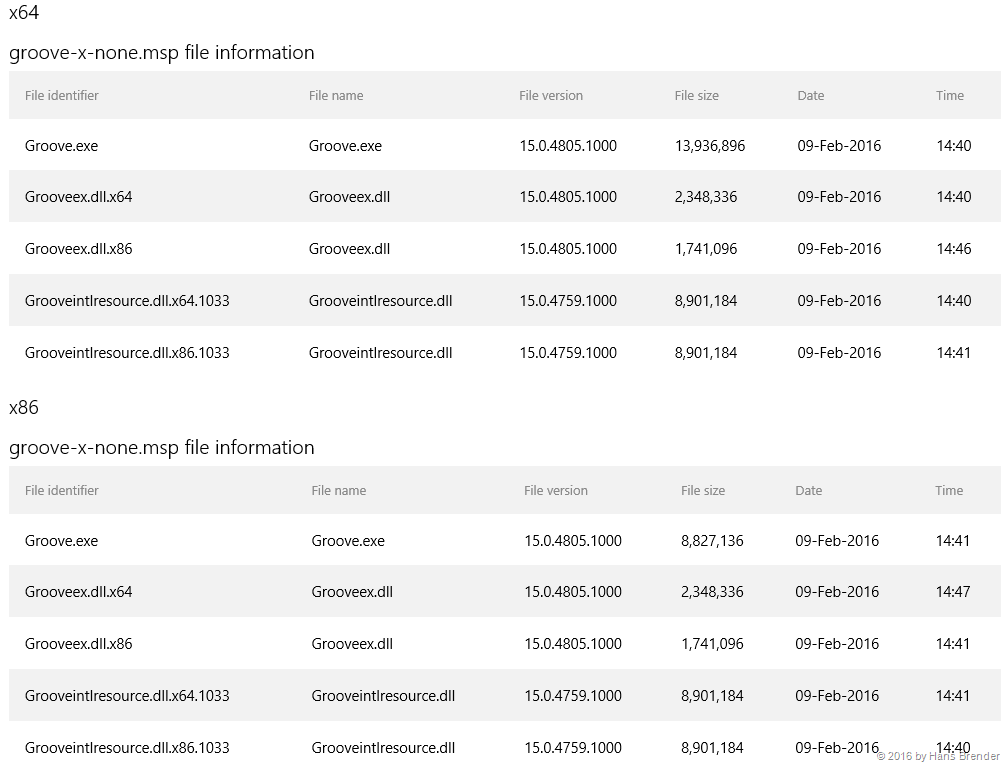This screenshot has width=1002, height=762.
Task: Click the 14:47 time entry
Action: point(952,592)
